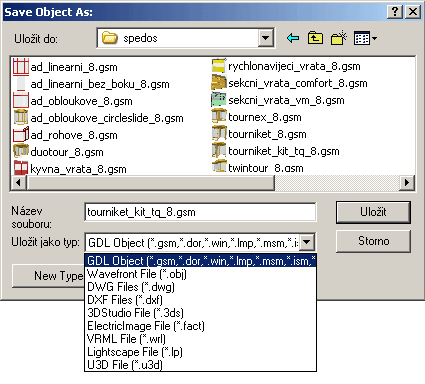Screen dimensions: 425x384
Task: Go back using the blue arrow icon
Action: pyautogui.click(x=293, y=38)
